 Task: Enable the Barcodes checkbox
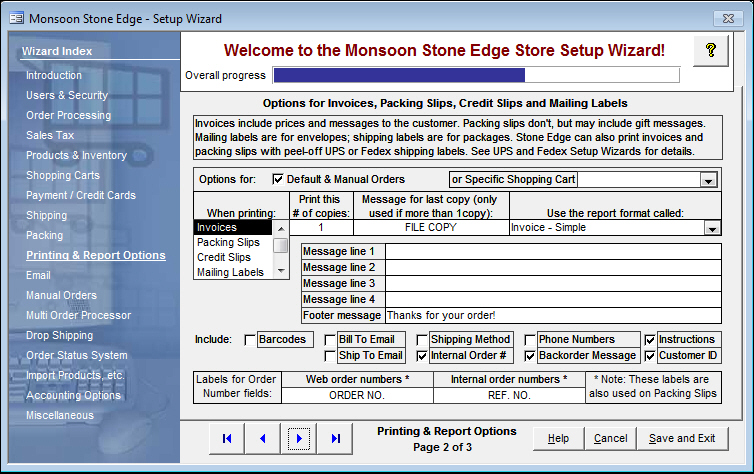(250, 340)
